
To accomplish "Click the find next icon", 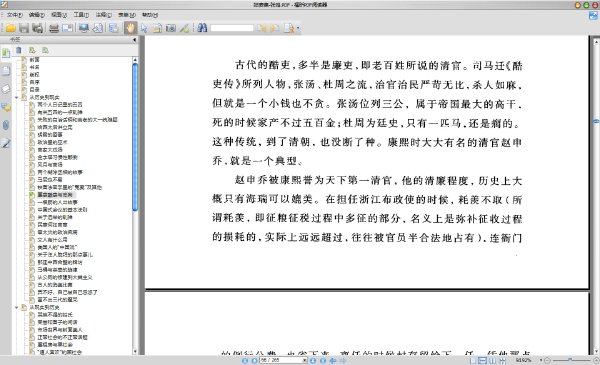I will point(275,28).
